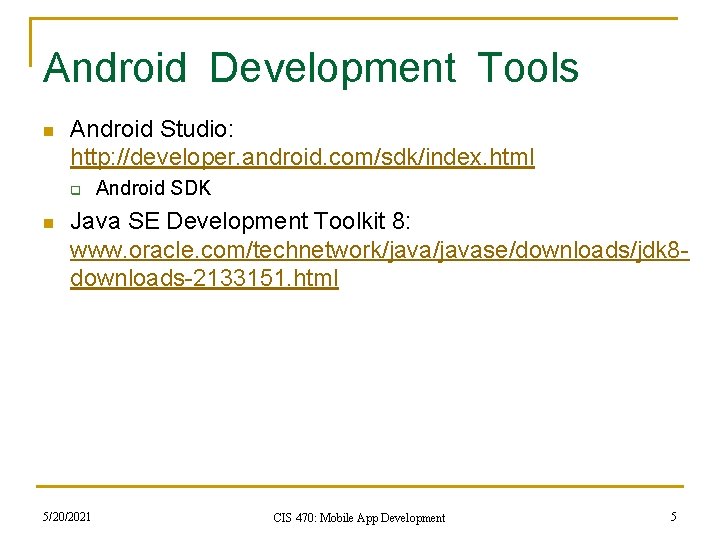
Task: Click the gold square bullet beside Java SE
Action: [x=49, y=224]
